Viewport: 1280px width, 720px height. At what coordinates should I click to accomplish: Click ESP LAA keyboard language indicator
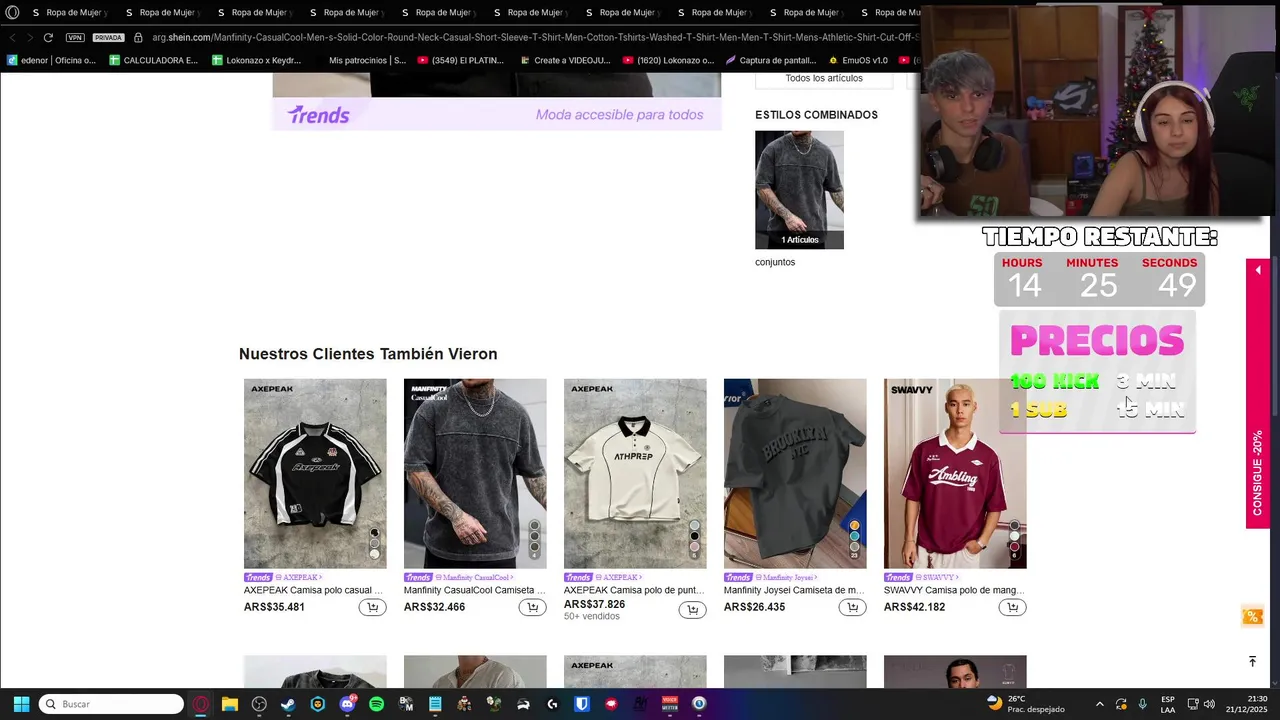[1168, 704]
